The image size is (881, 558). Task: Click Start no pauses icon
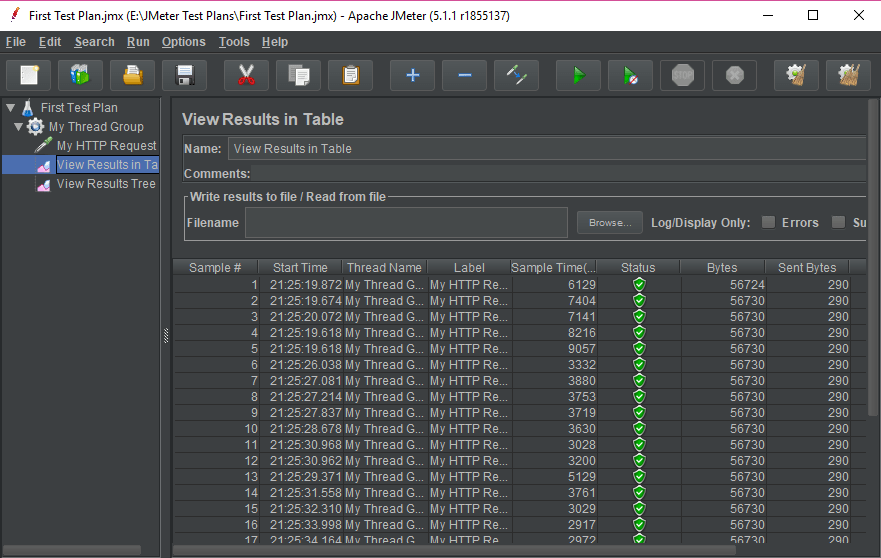pos(630,75)
